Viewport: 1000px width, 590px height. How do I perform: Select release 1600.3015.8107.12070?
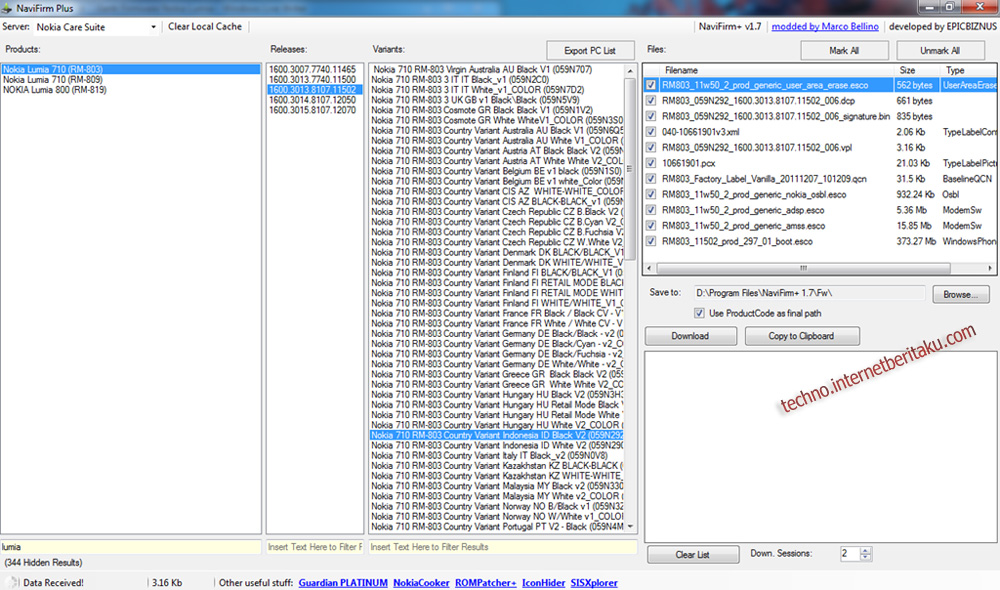314,110
